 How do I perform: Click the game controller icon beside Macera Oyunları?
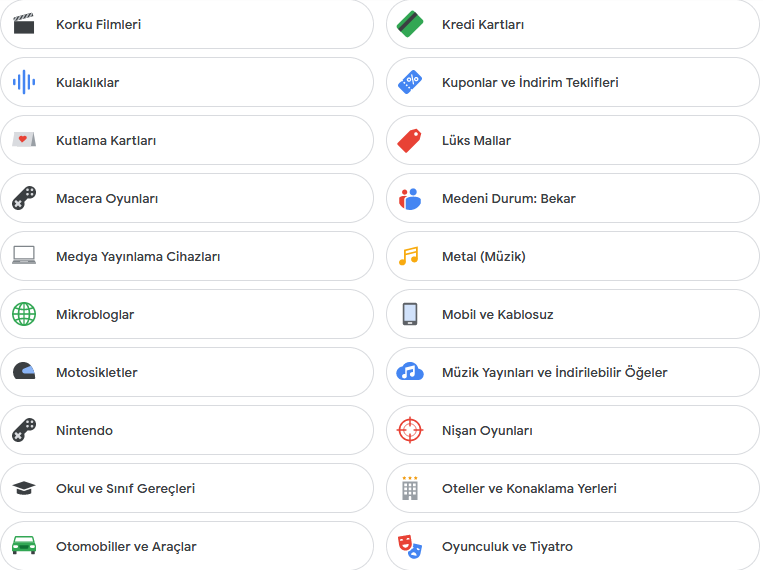pyautogui.click(x=24, y=198)
